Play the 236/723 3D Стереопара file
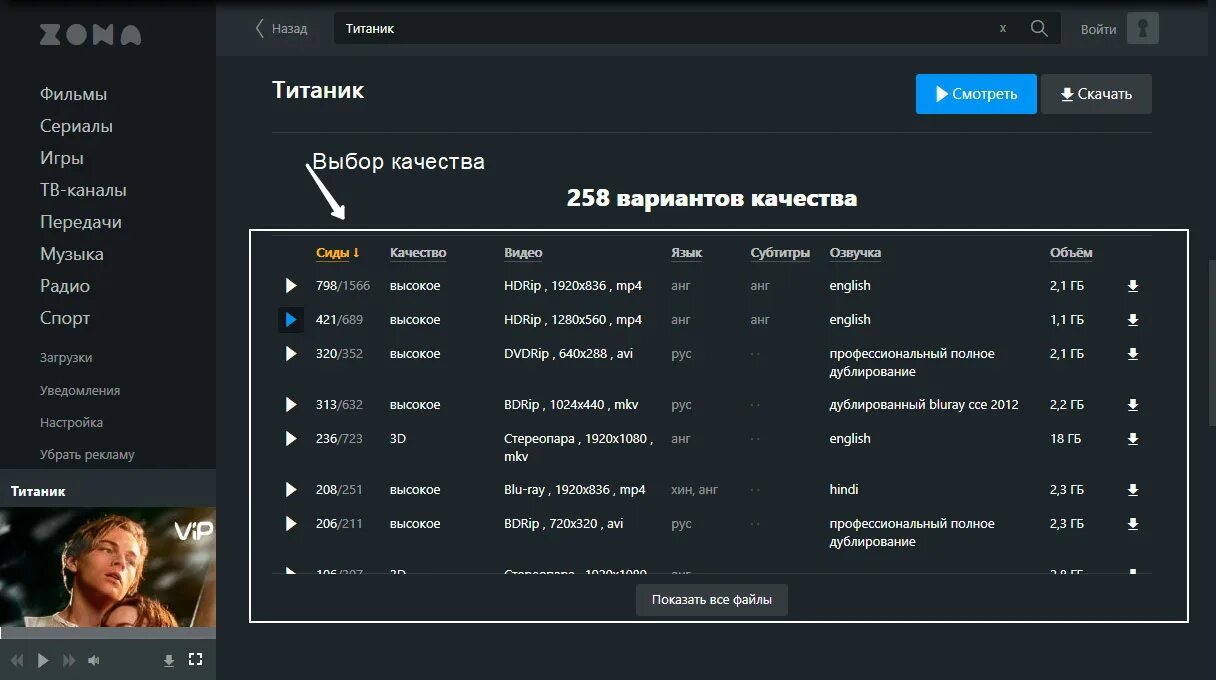 291,439
